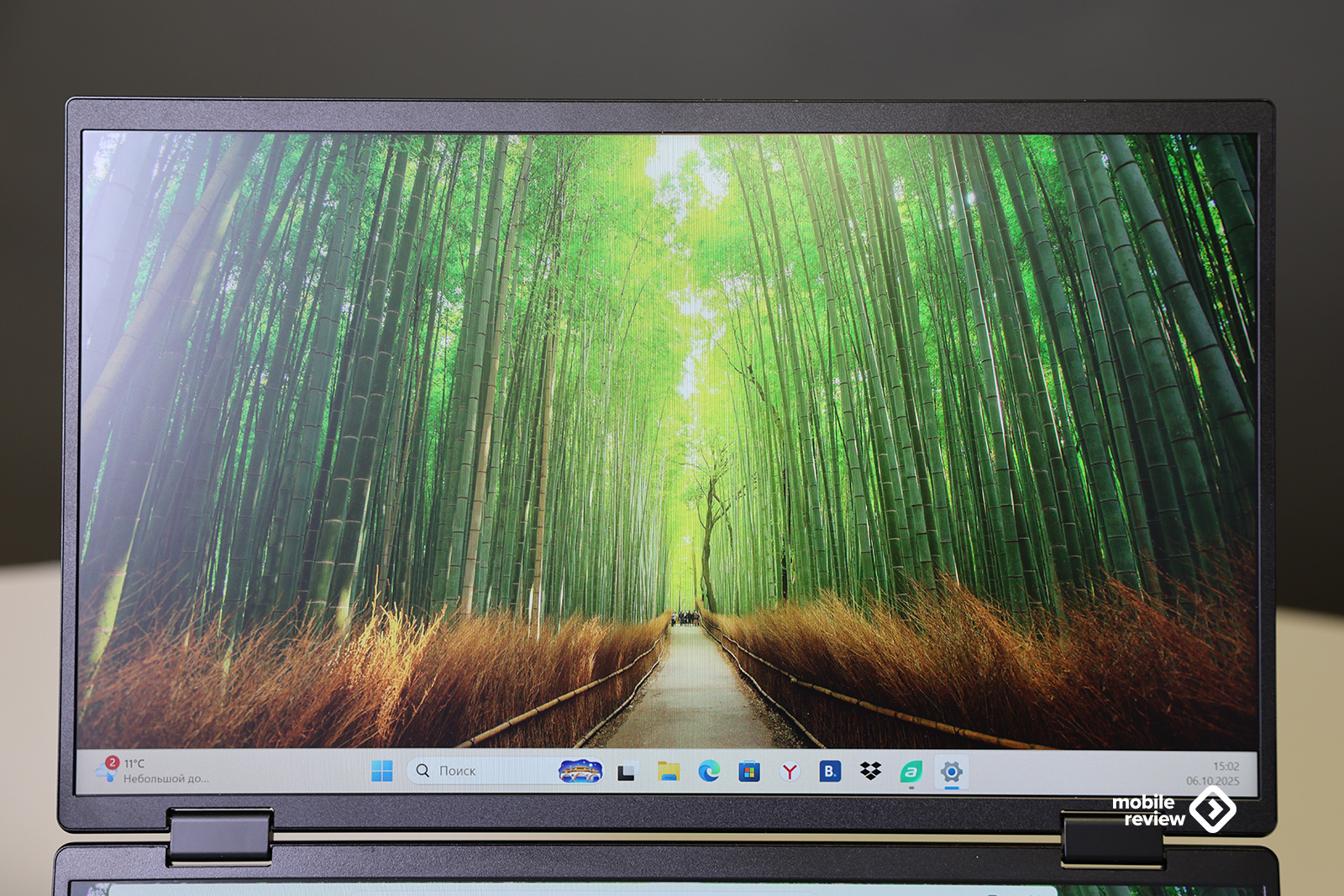Launch Yandex Browser from the taskbar
The width and height of the screenshot is (1344, 896).
(790, 772)
